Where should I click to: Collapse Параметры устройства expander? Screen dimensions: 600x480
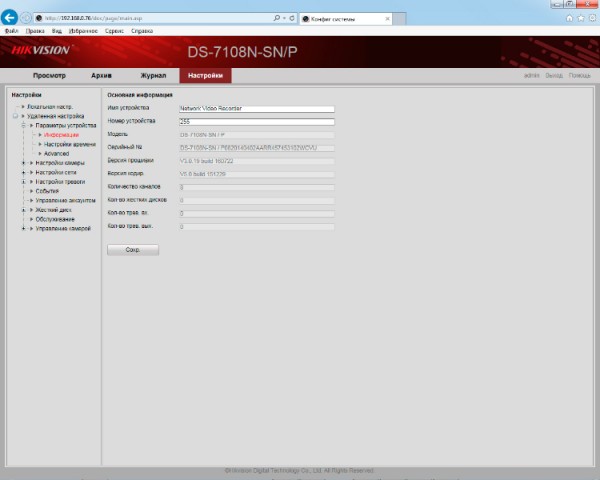click(24, 126)
